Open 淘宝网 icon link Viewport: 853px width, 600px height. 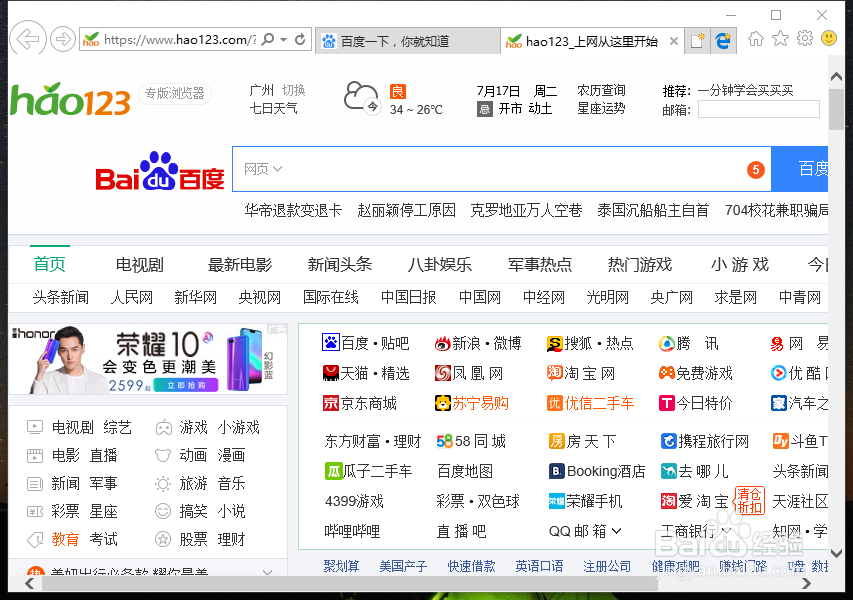554,373
